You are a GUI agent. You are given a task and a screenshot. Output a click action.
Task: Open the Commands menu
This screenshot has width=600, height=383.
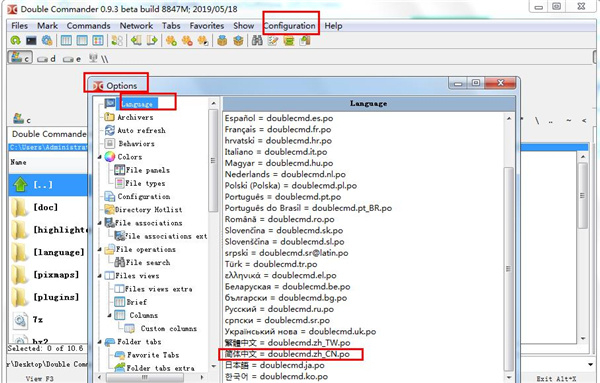(88, 26)
